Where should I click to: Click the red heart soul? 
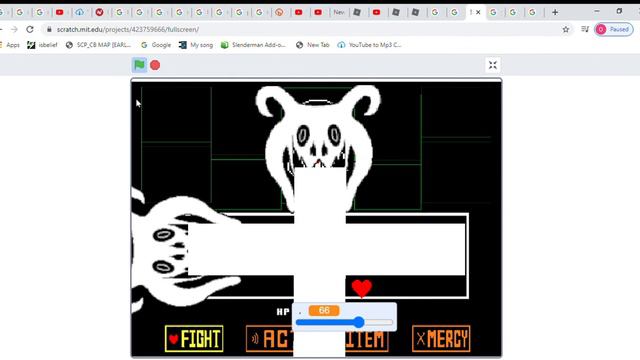click(362, 288)
